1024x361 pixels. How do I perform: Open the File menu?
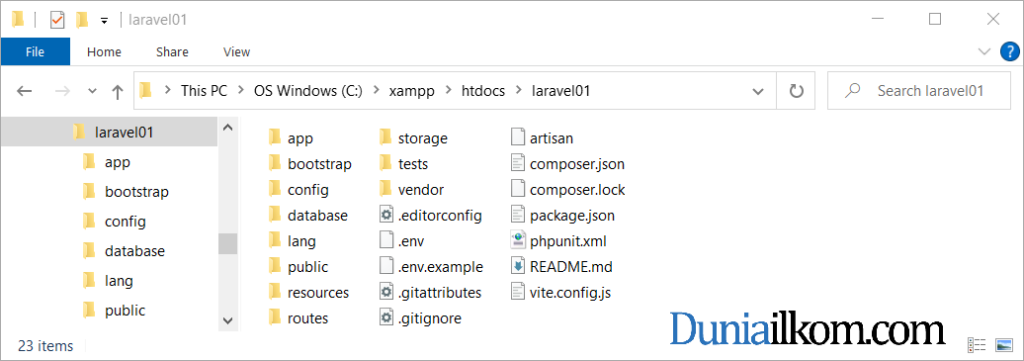pos(35,52)
